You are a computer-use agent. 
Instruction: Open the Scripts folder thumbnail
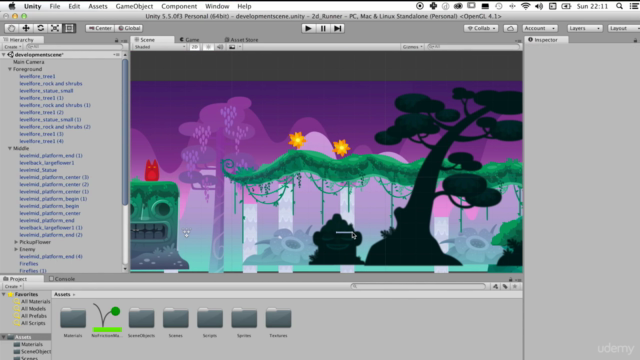coord(210,318)
